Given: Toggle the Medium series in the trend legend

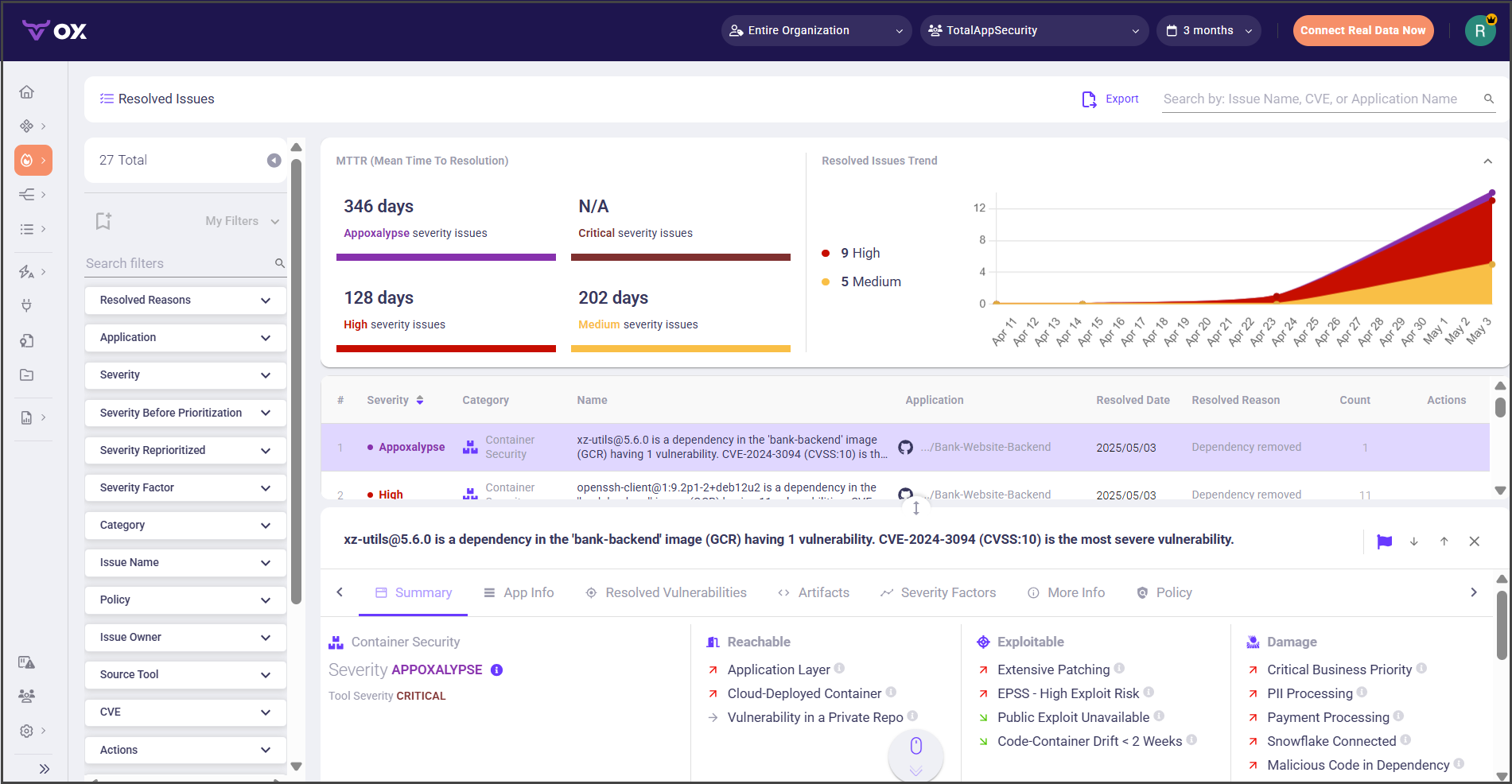Looking at the screenshot, I should coord(869,281).
